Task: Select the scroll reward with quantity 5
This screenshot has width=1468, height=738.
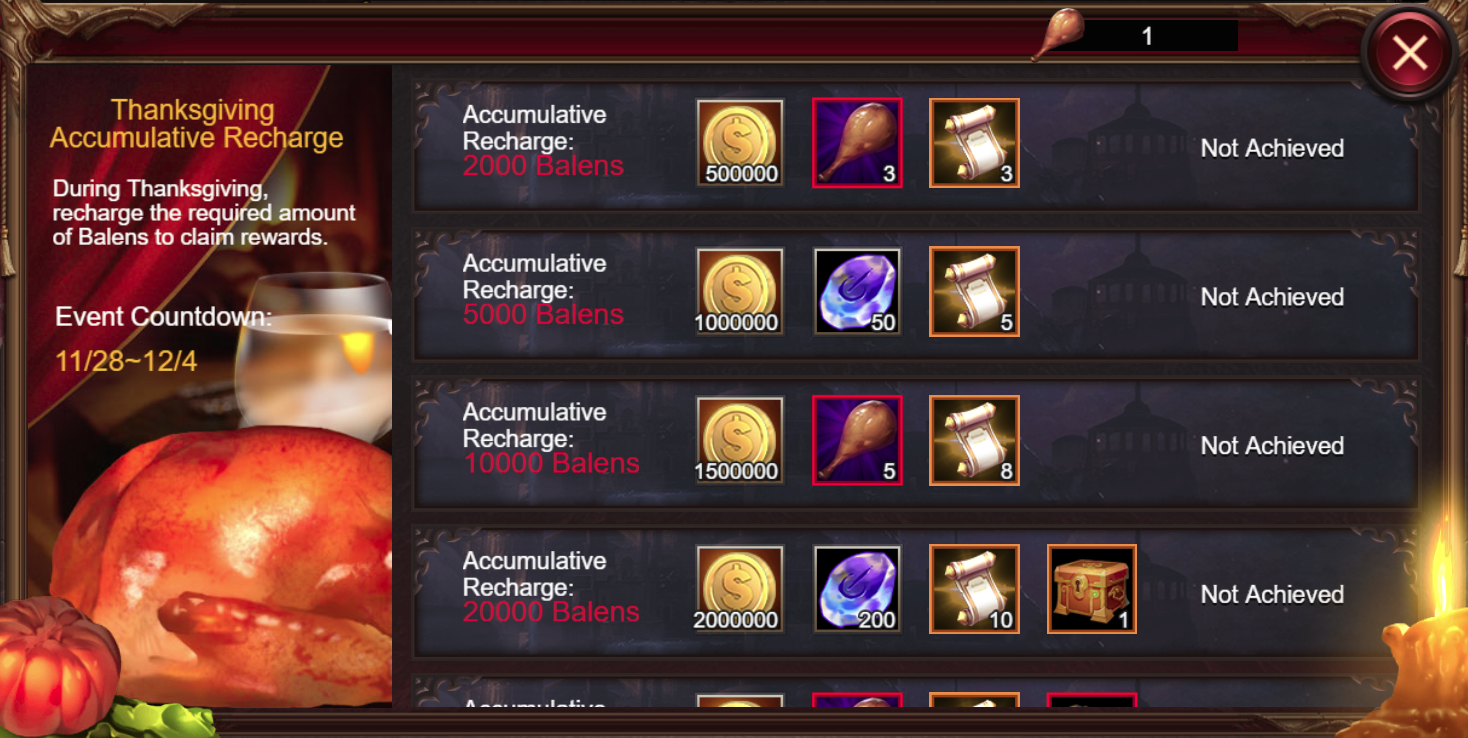Action: tap(974, 292)
